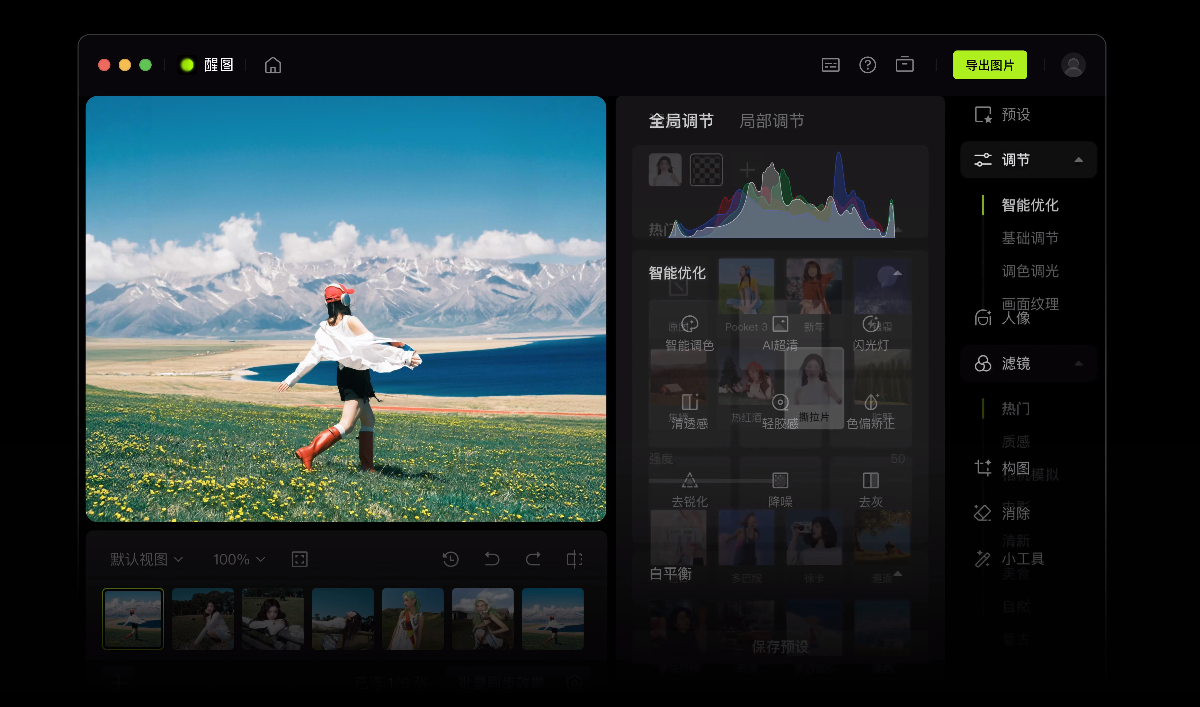Apply 闪光灯 flash effect
This screenshot has height=707, width=1200.
pos(871,334)
